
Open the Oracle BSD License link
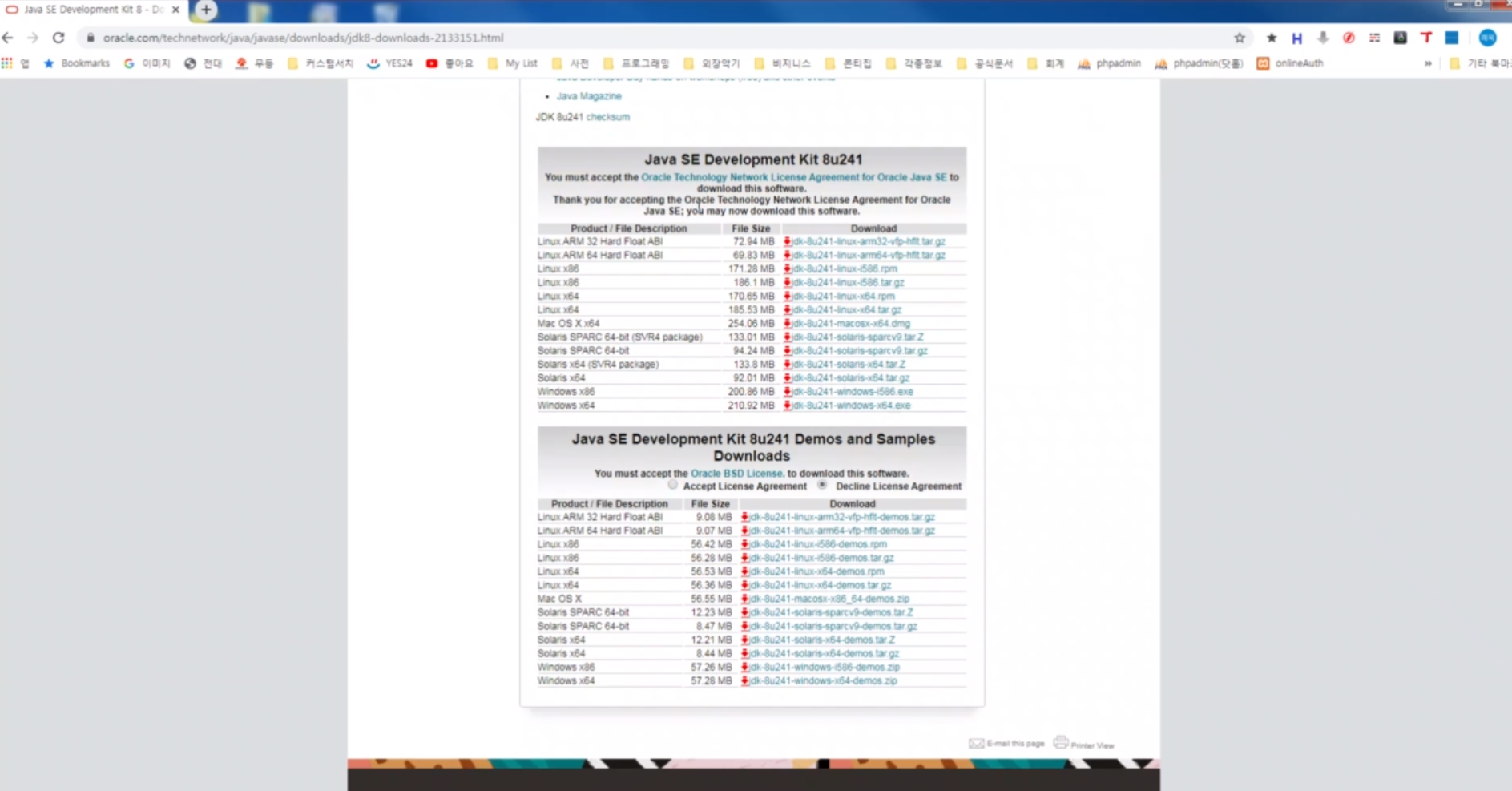[736, 474]
